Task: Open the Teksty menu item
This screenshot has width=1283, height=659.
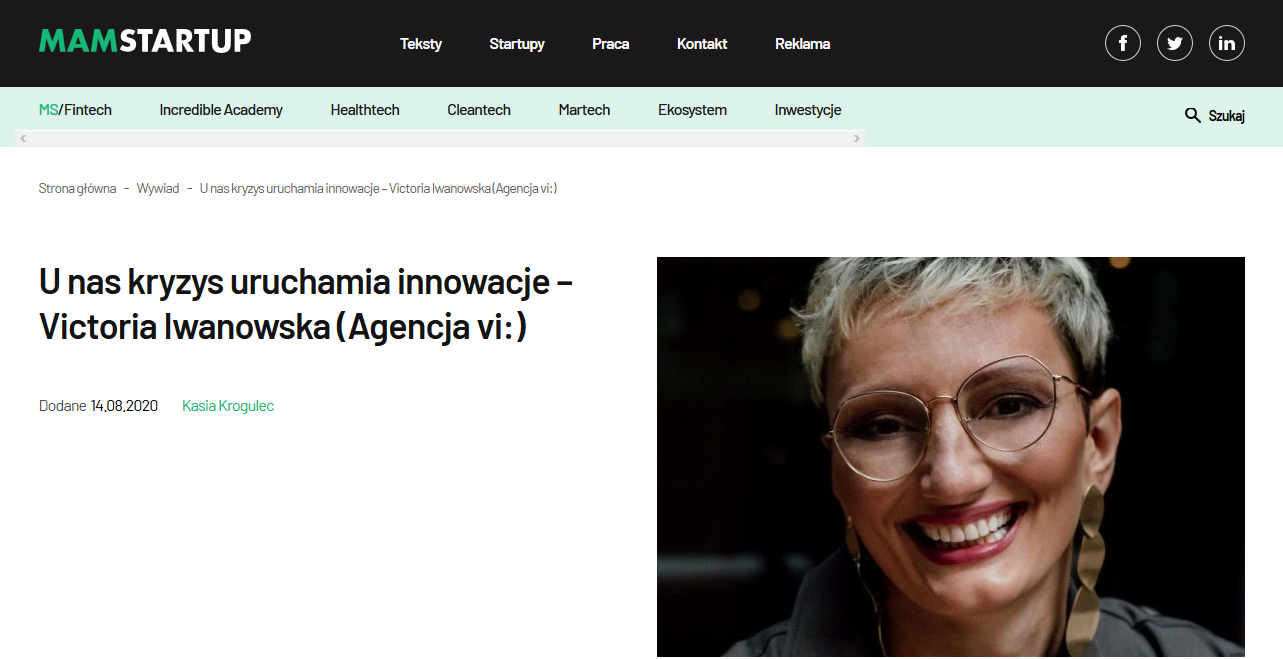Action: [421, 44]
